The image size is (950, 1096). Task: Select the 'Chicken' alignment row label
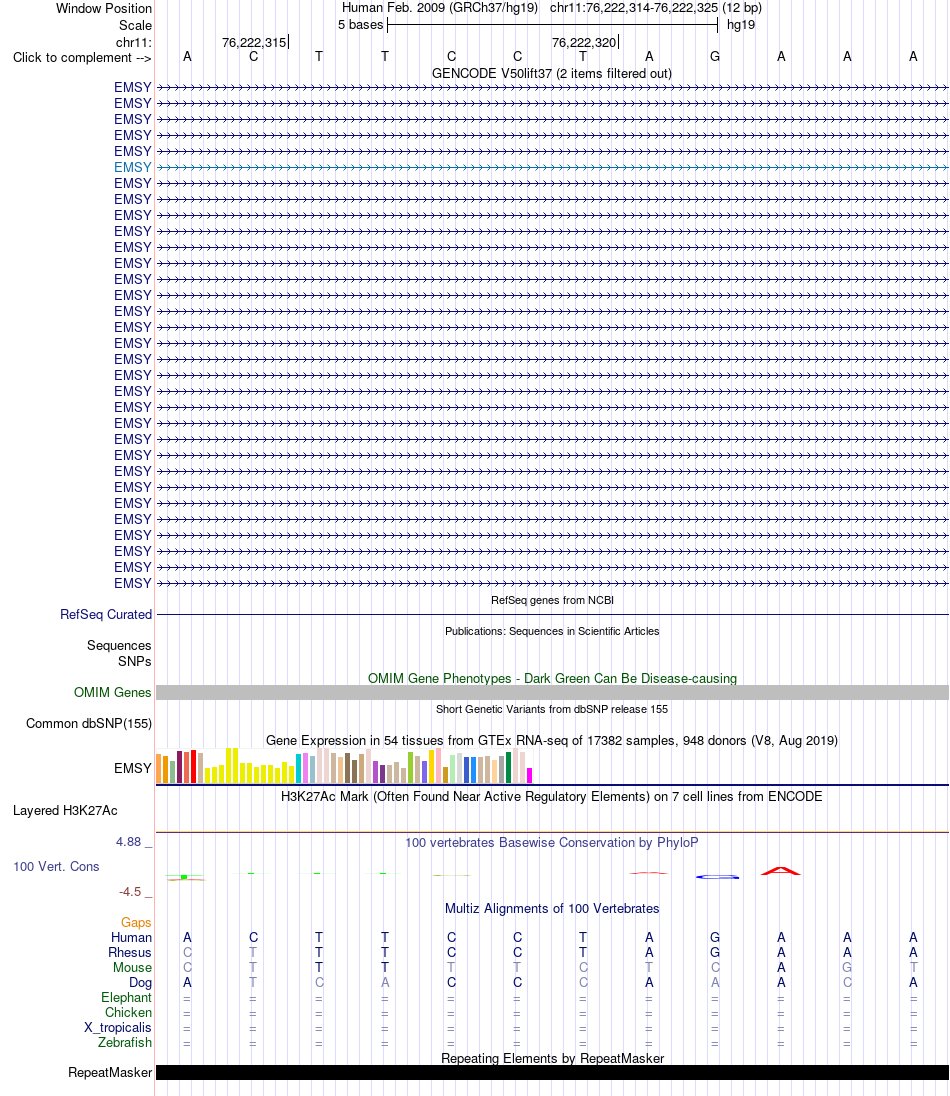coord(129,1012)
